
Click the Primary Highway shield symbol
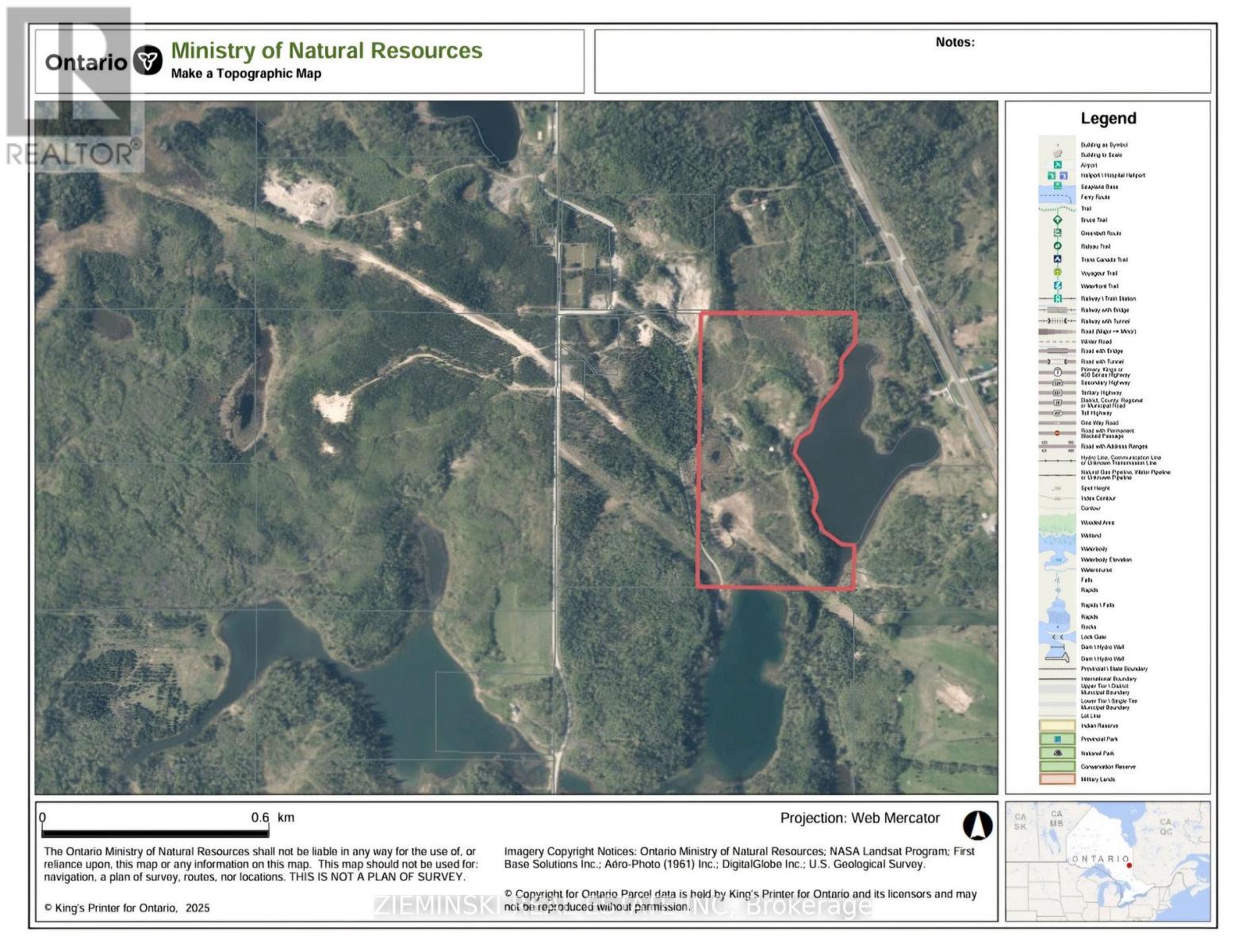pos(1057,372)
